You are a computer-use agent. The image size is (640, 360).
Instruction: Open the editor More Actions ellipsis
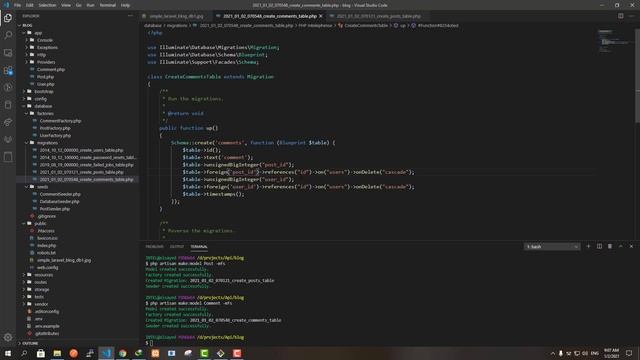click(631, 16)
